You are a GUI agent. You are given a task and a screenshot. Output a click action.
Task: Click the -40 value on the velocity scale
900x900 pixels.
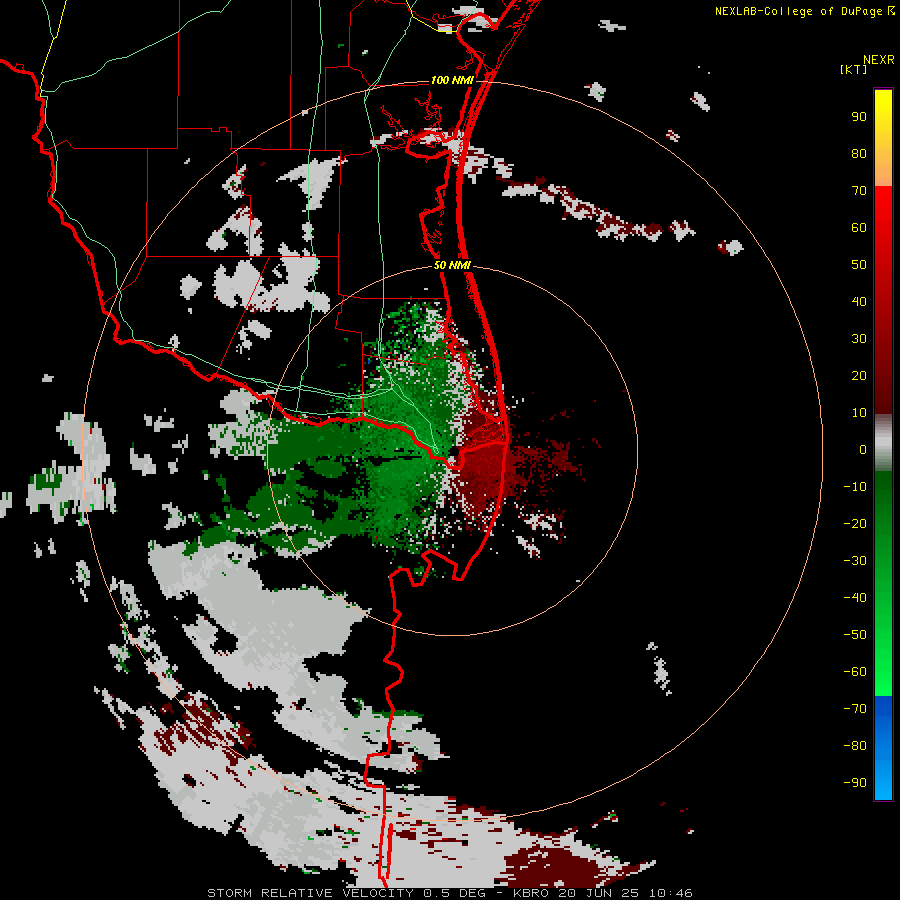coord(855,598)
